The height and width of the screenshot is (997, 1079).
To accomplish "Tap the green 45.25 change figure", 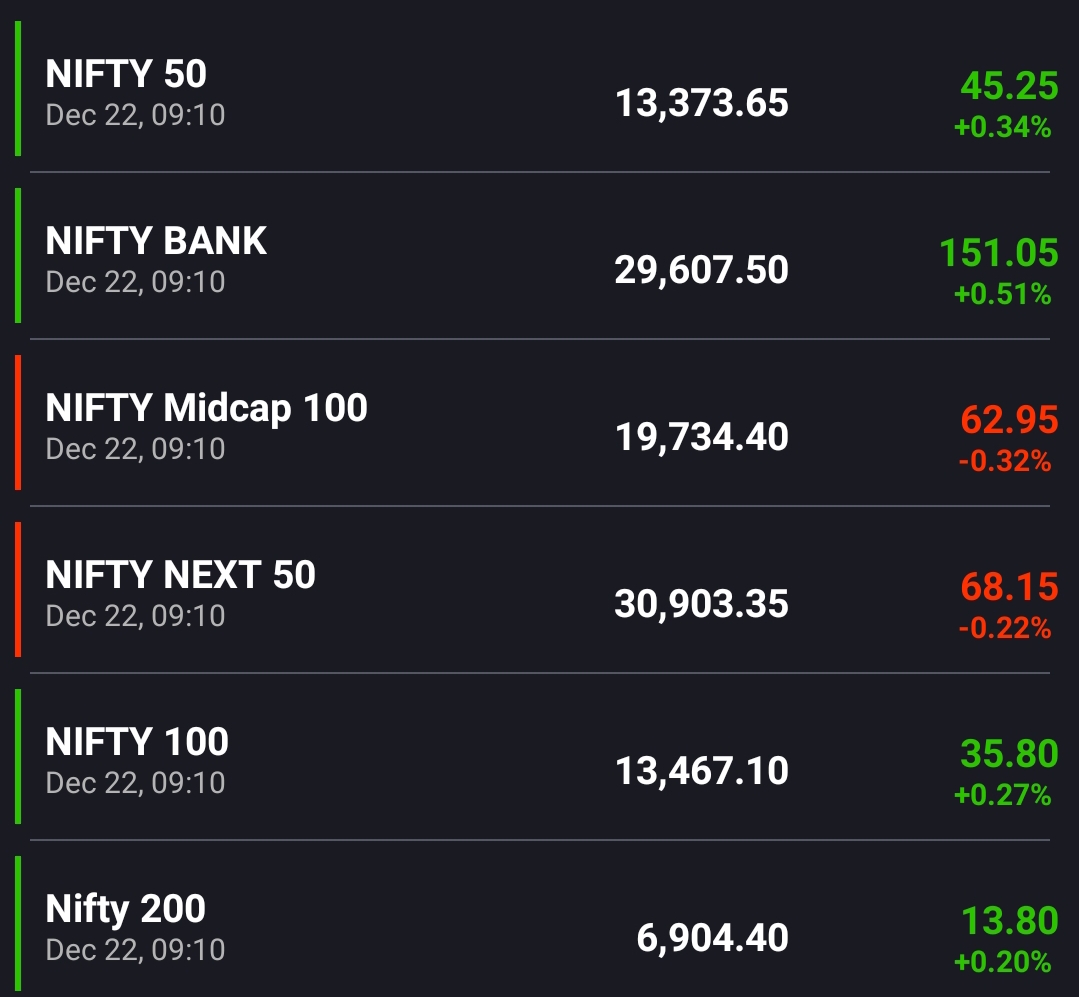I will (1008, 86).
